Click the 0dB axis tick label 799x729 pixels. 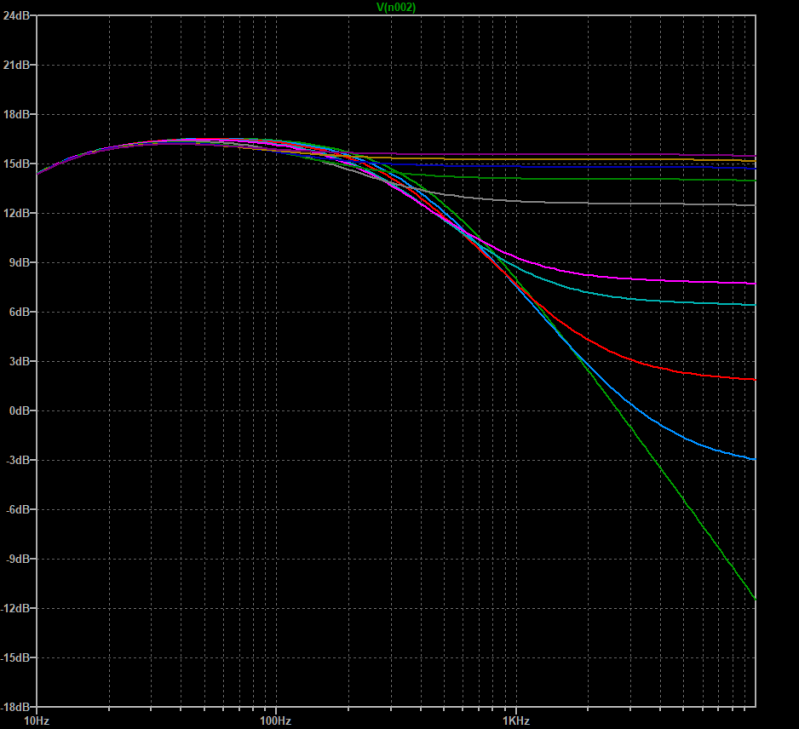[x=19, y=411]
